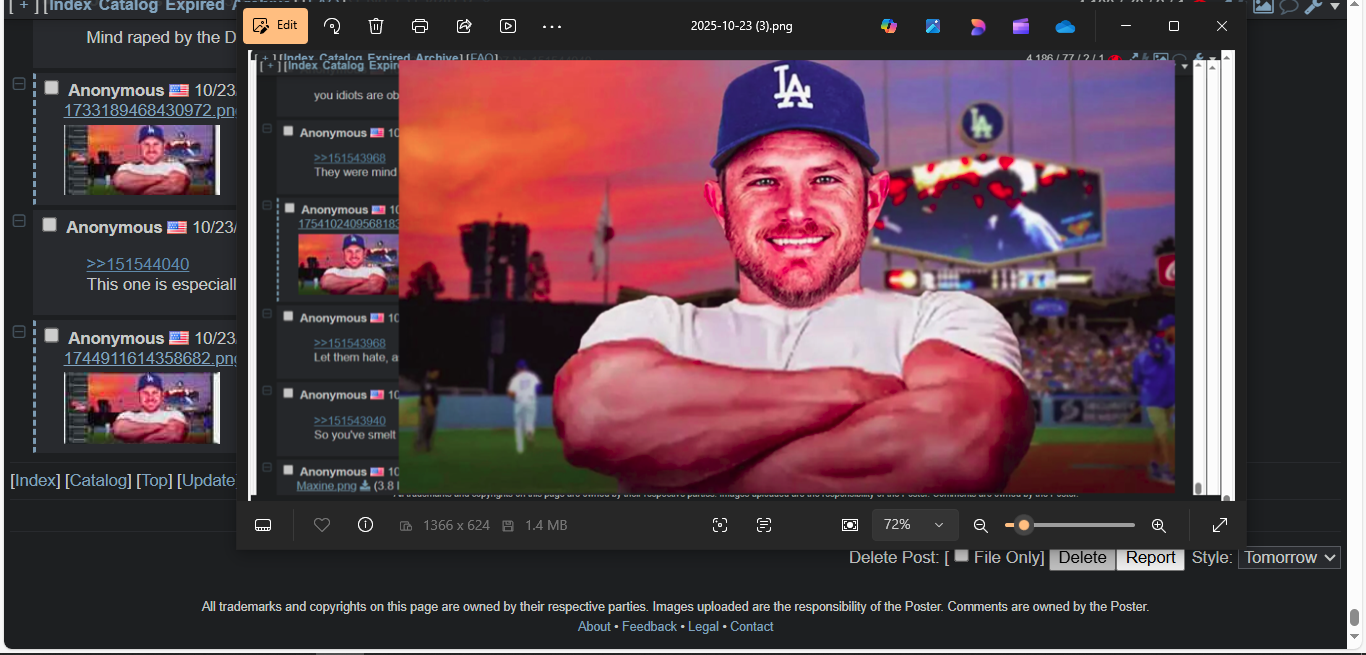The width and height of the screenshot is (1366, 655).
Task: Share the photo from Photos toolbar
Action: pos(464,26)
